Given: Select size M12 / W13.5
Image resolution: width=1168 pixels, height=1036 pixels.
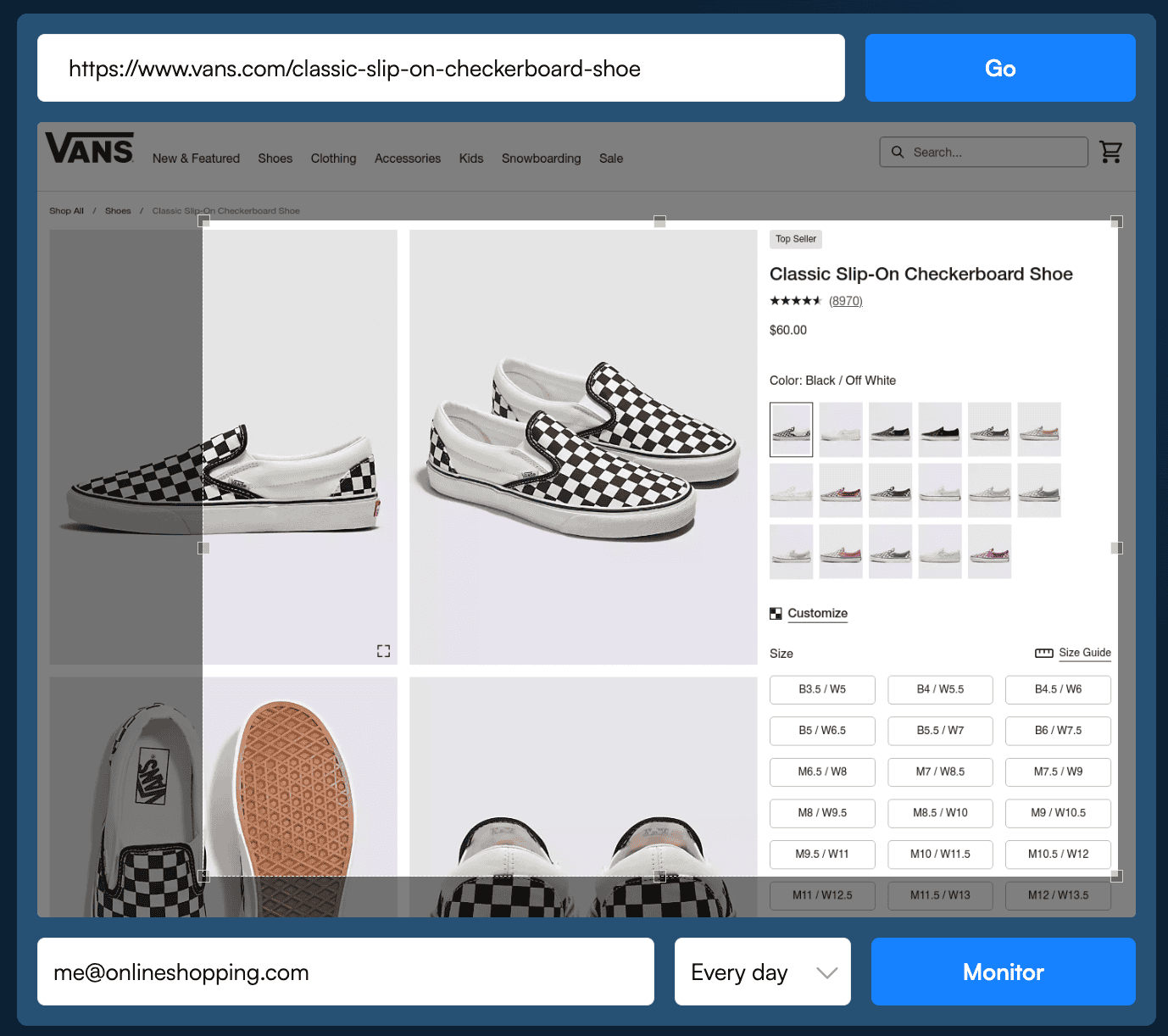Looking at the screenshot, I should (1058, 895).
